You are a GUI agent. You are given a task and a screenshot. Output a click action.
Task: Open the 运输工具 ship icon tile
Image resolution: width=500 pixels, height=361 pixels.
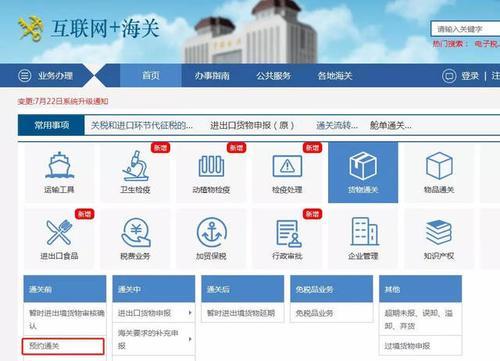(59, 172)
